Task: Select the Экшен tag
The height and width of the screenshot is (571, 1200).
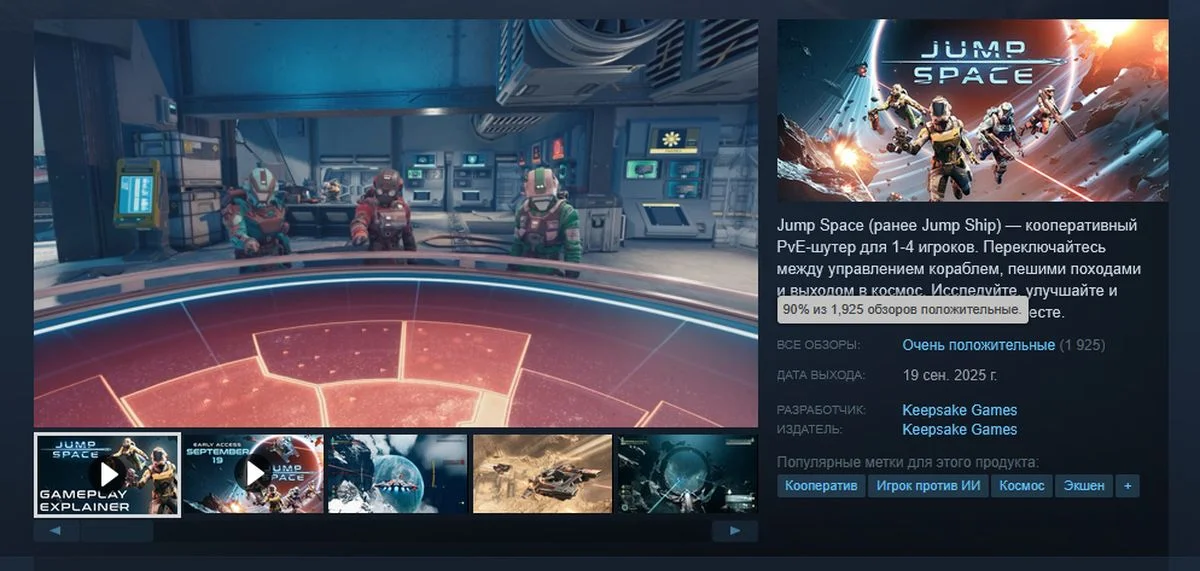Action: tap(1084, 486)
